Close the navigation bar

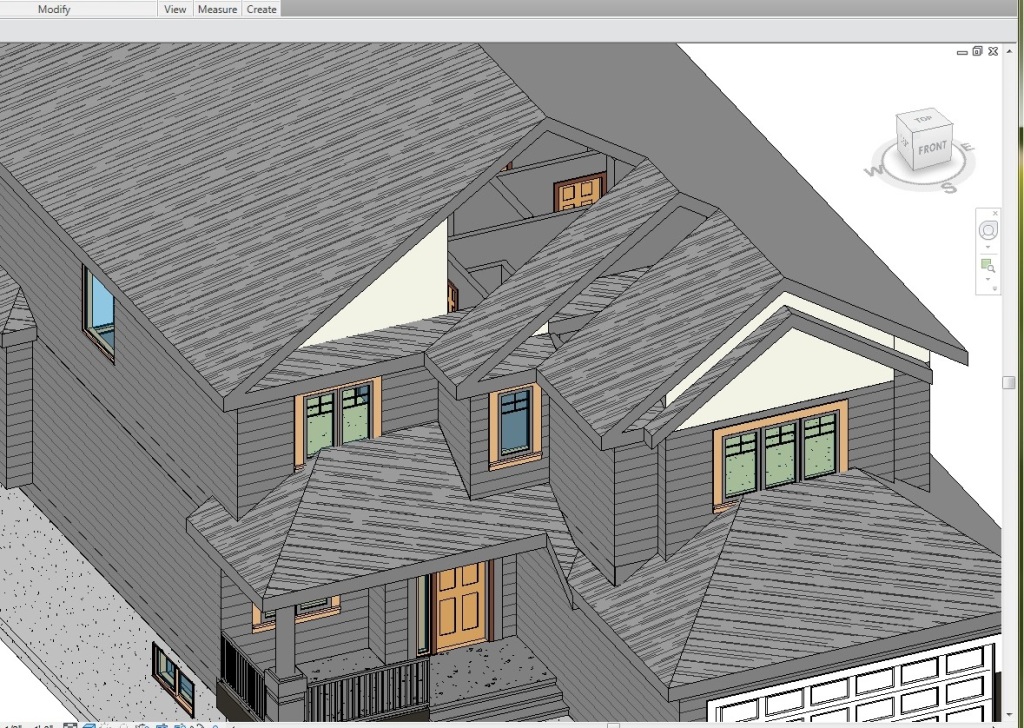[x=995, y=214]
